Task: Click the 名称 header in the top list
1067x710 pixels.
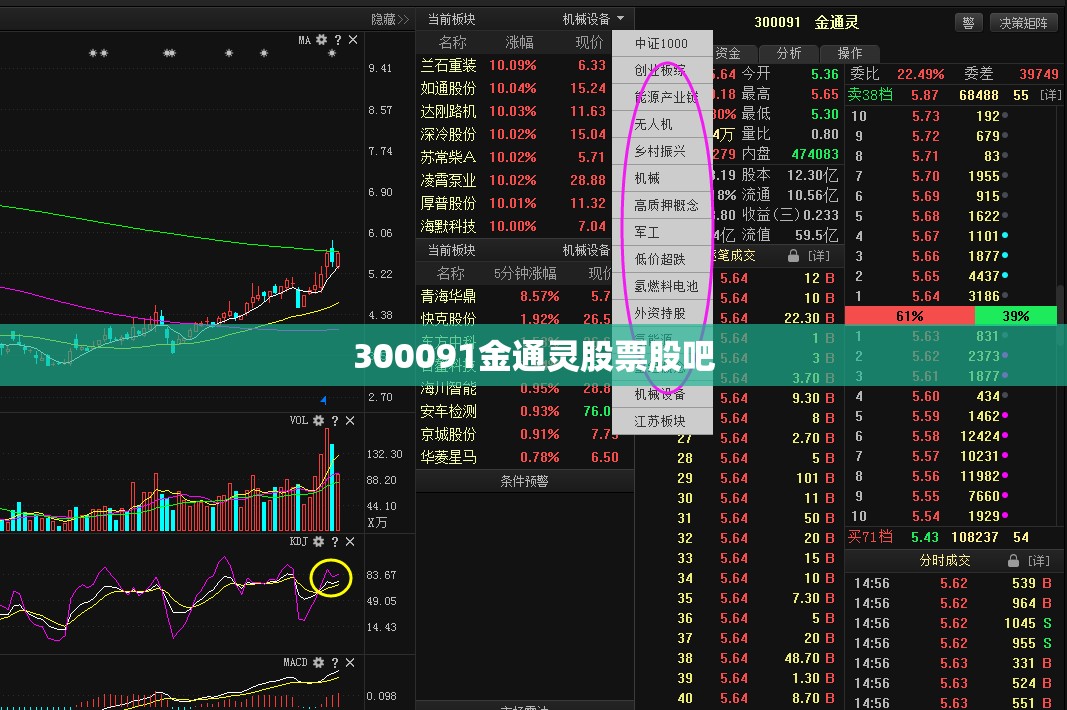Action: coord(453,42)
